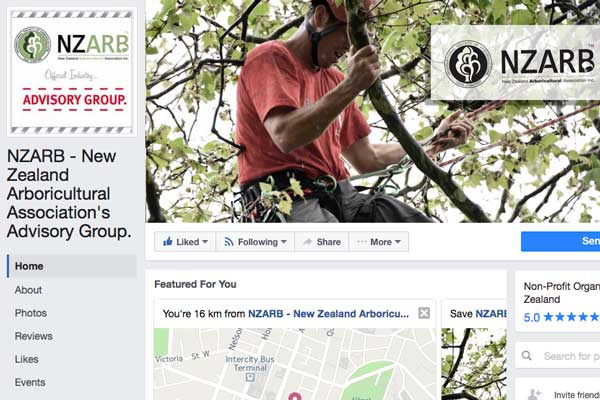Click the Share arrow icon
Viewport: 600px width, 400px height.
point(307,242)
